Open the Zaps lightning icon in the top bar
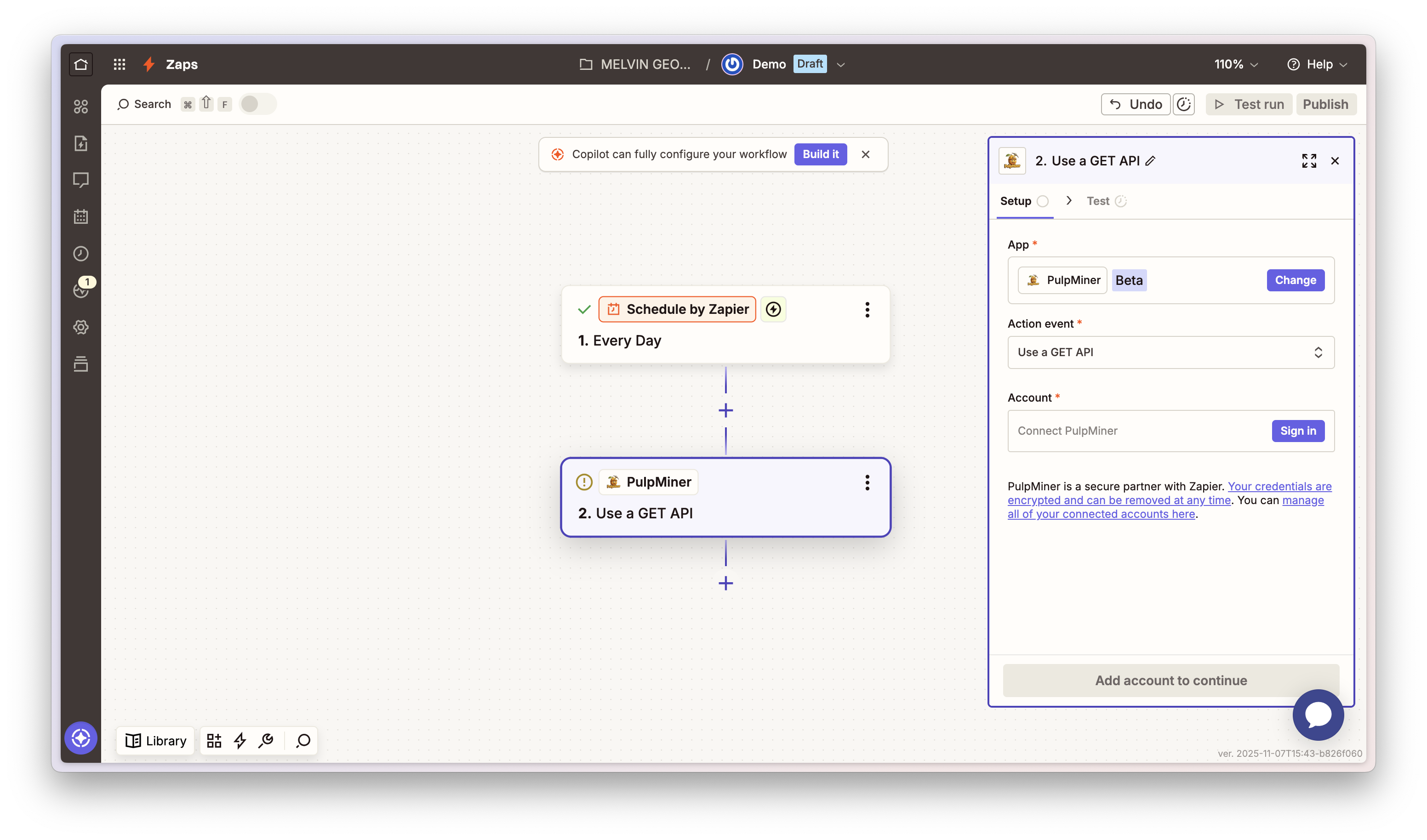Viewport: 1427px width, 840px height. pos(148,64)
